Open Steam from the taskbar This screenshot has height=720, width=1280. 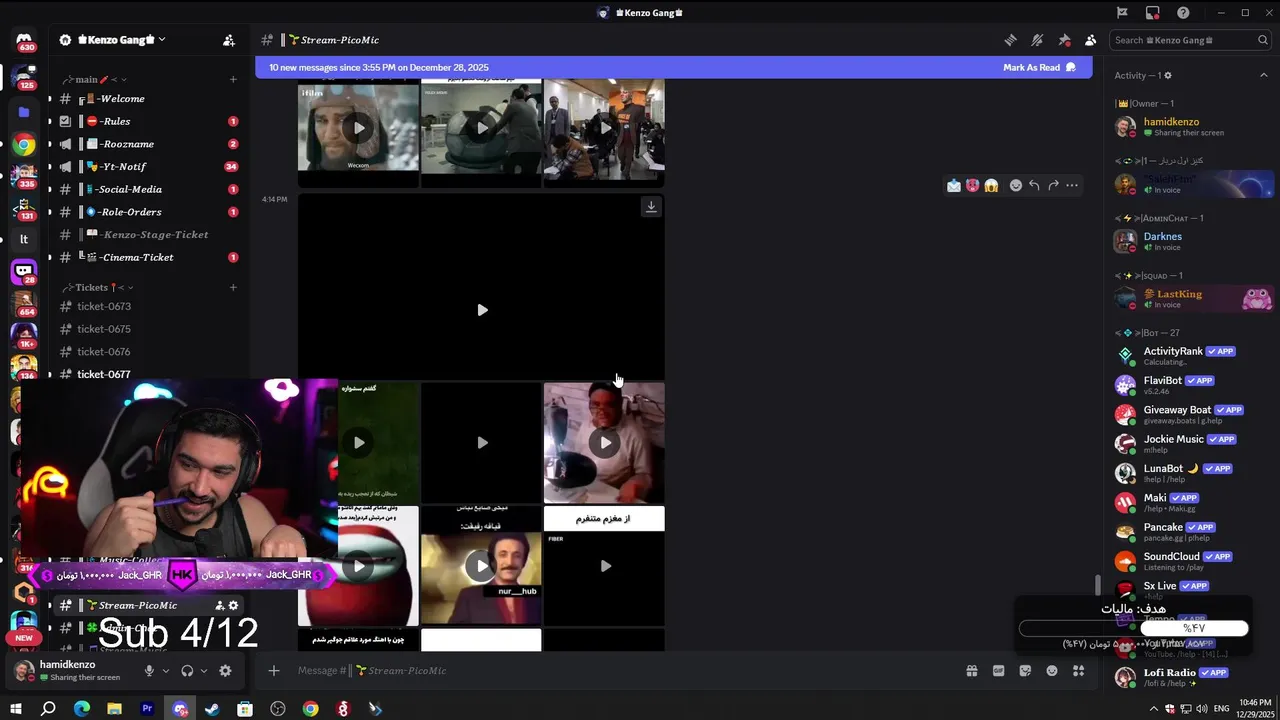[212, 709]
